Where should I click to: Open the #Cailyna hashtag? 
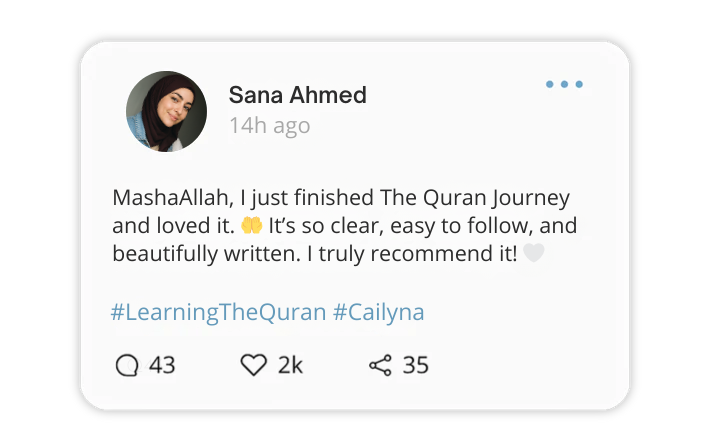coord(378,312)
